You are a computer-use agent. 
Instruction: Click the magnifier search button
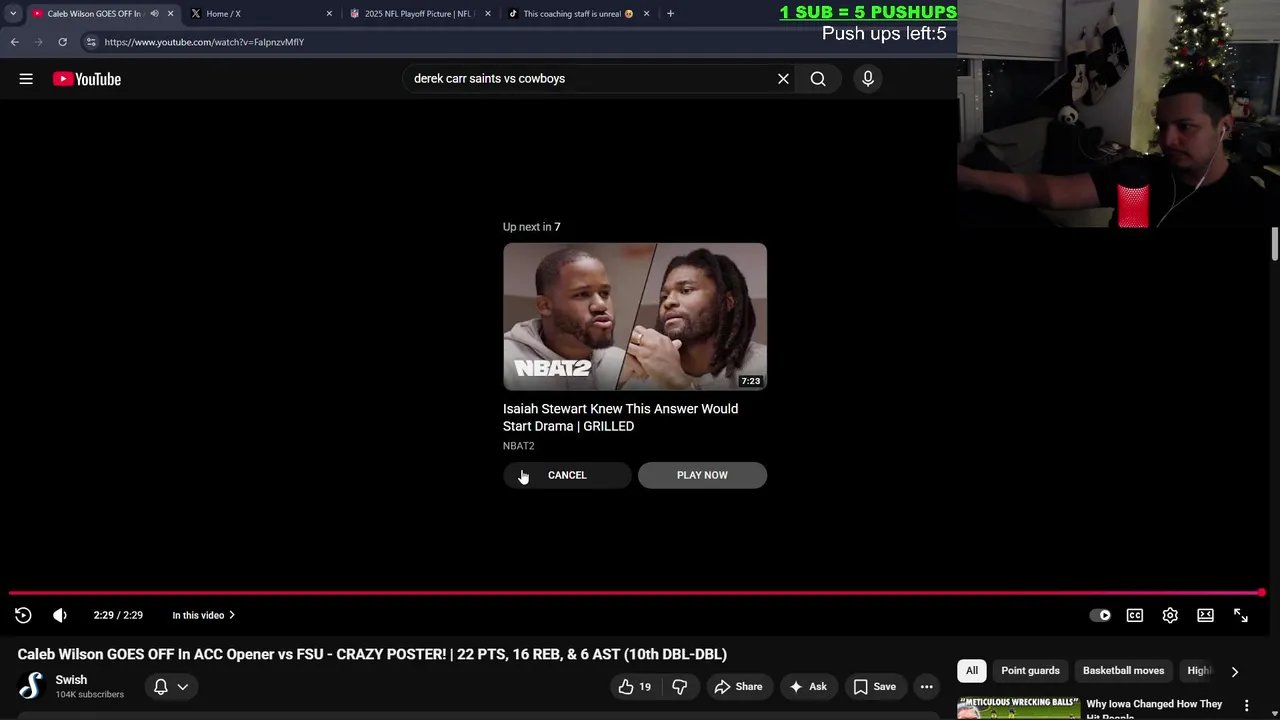point(818,79)
